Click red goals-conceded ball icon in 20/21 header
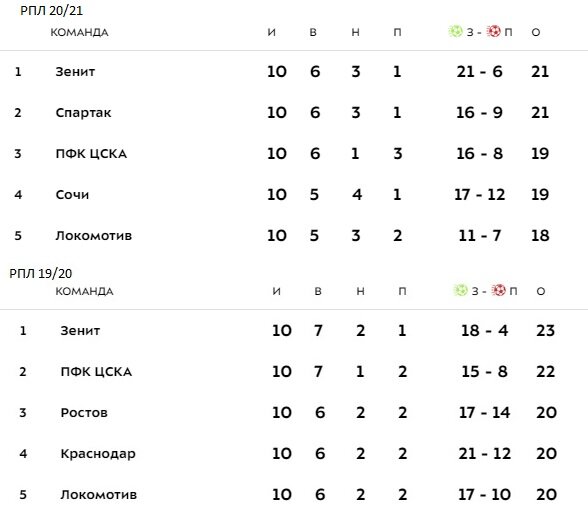Viewport: 588px width, 516px height. (x=494, y=31)
